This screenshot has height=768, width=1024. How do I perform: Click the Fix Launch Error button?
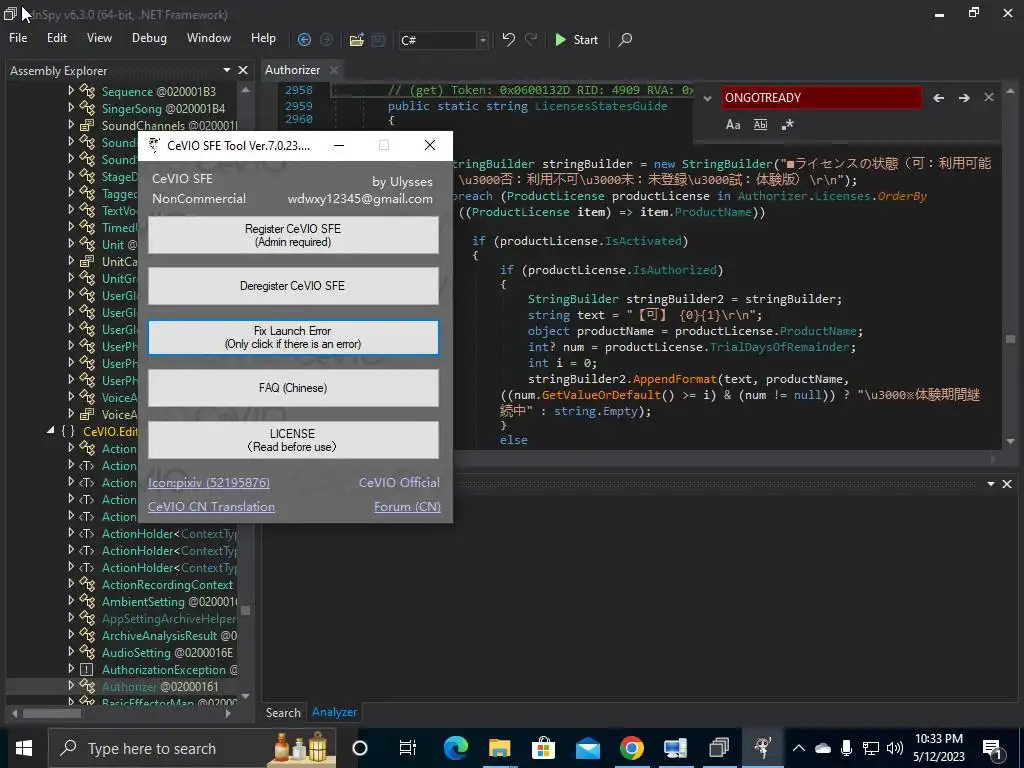(x=293, y=337)
